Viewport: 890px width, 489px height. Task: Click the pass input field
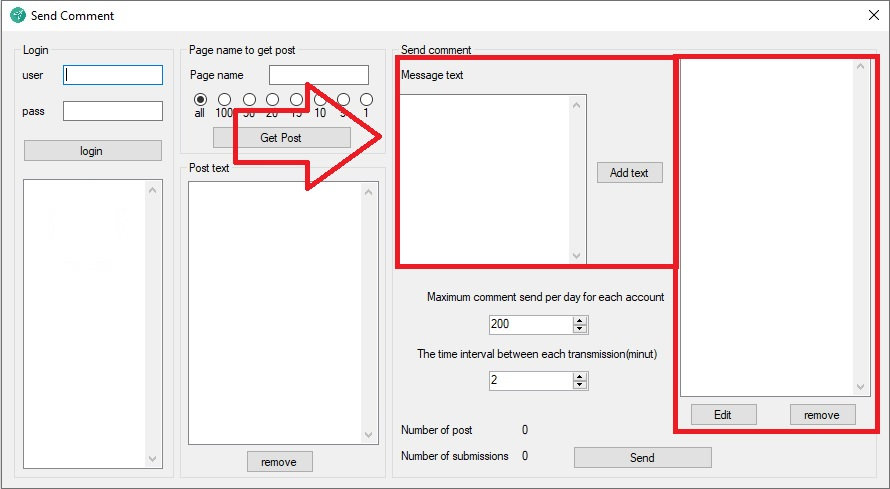tap(113, 111)
